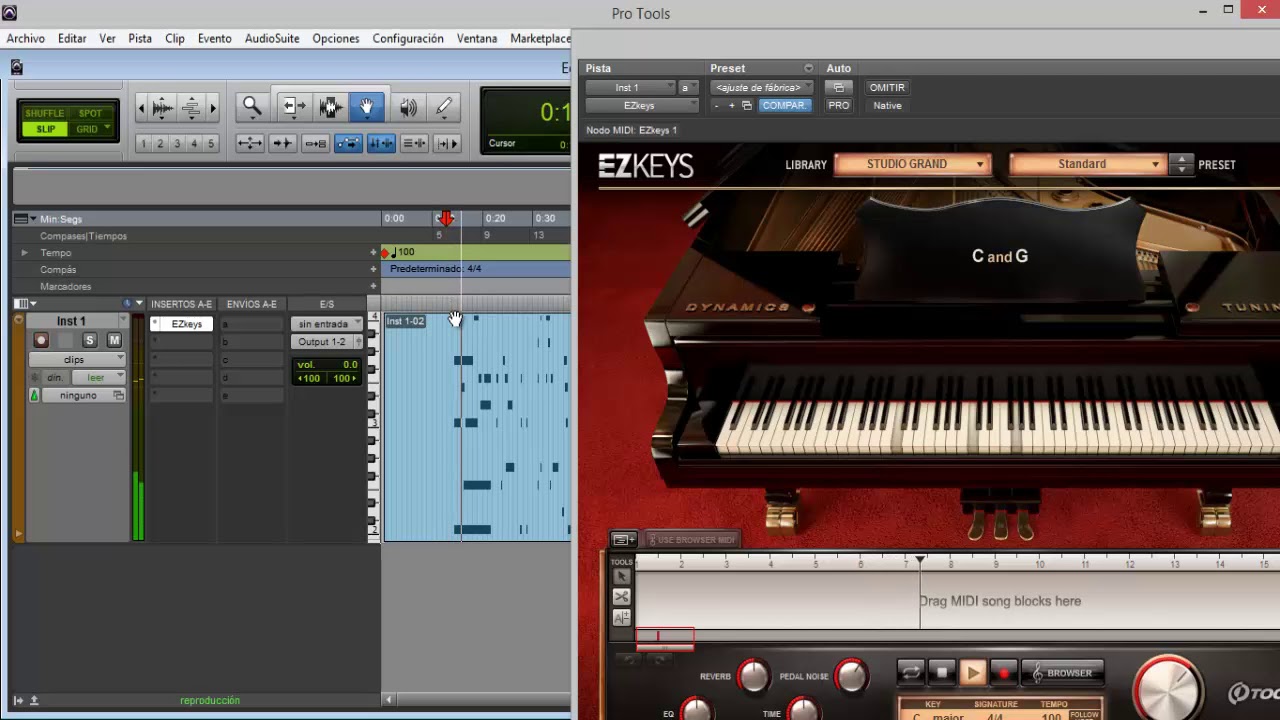Open 'Output 1-2' output selector
This screenshot has height=720, width=1280.
pos(327,342)
